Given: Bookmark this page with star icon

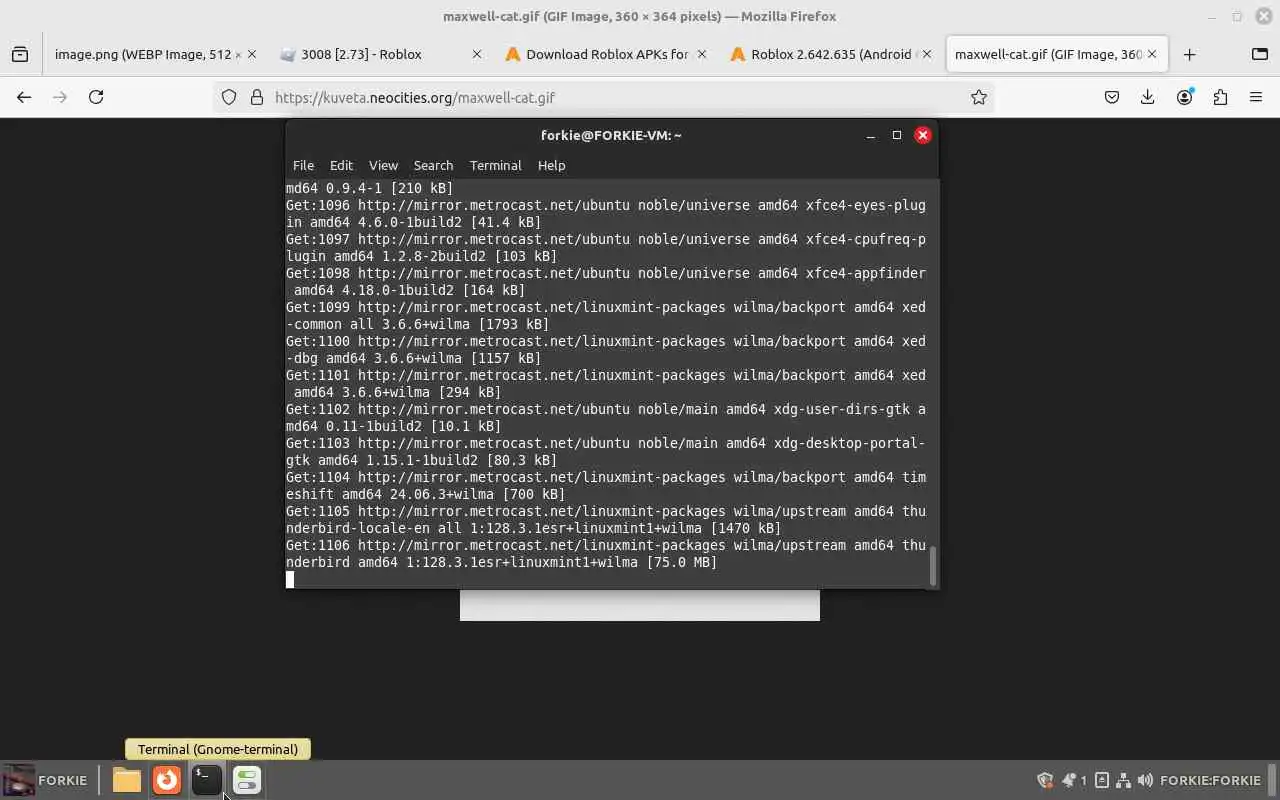Looking at the screenshot, I should point(979,97).
